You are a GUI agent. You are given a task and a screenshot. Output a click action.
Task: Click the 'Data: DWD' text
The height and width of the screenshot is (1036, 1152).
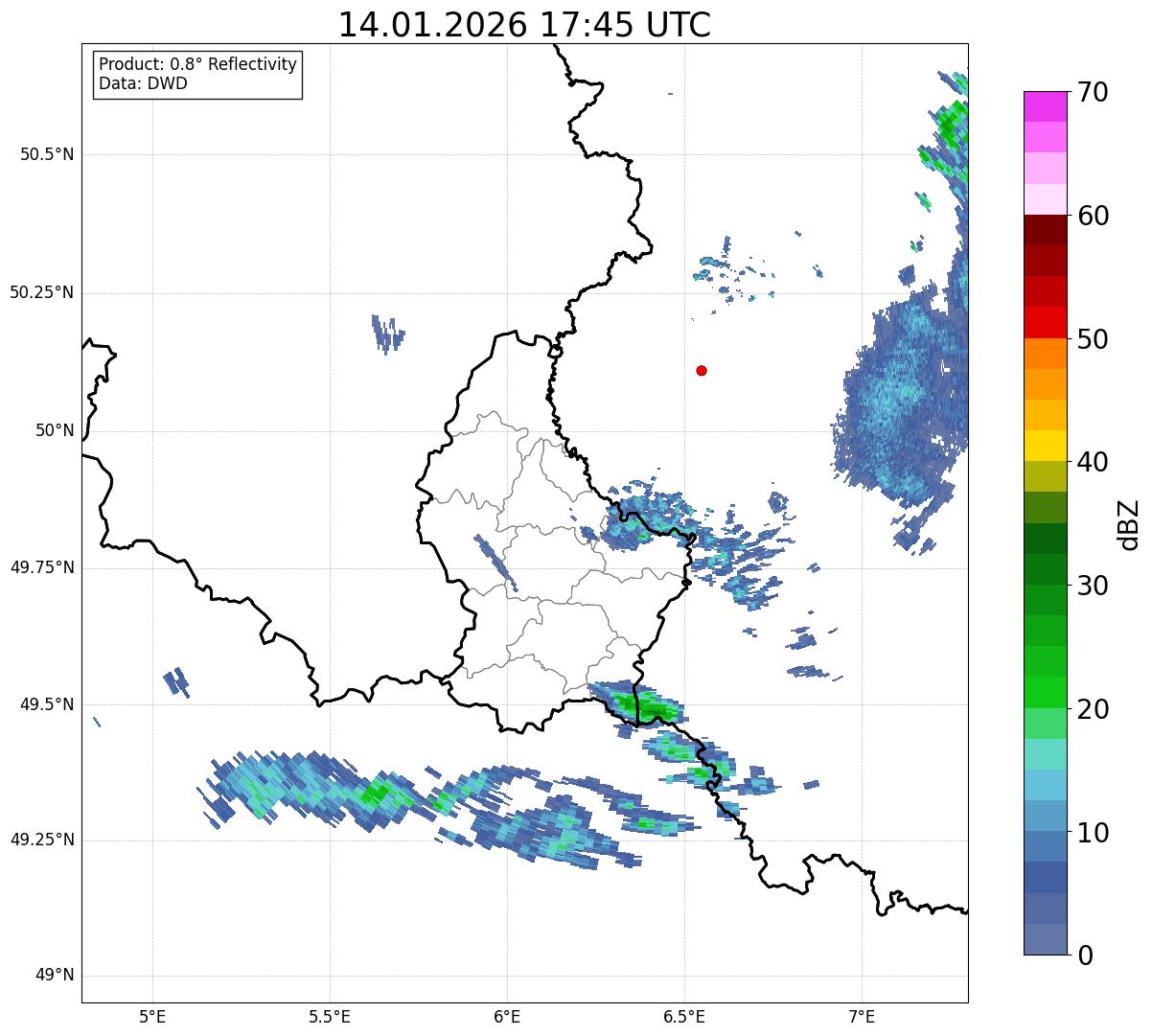point(143,83)
